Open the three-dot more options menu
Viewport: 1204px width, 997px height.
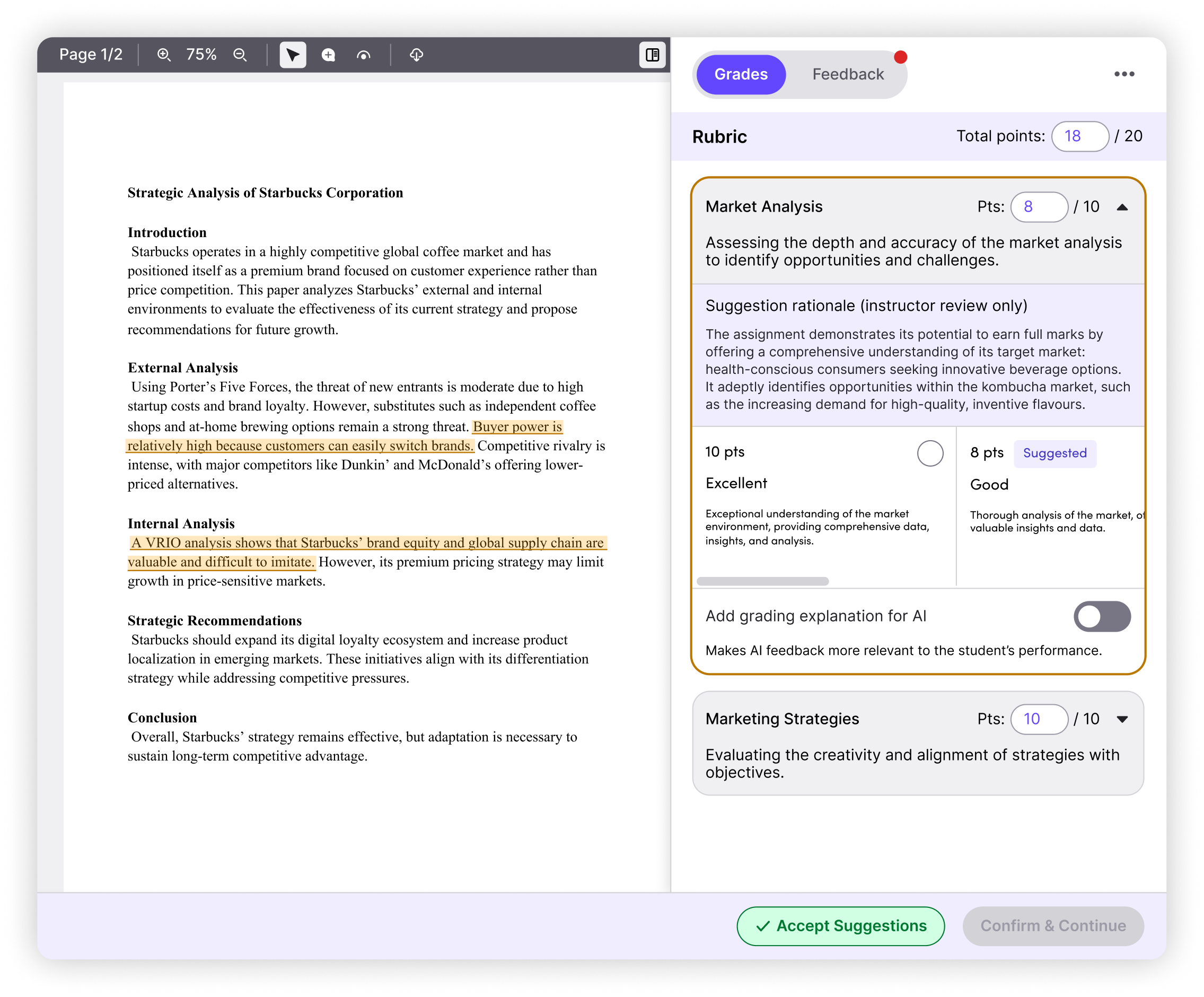[1124, 74]
